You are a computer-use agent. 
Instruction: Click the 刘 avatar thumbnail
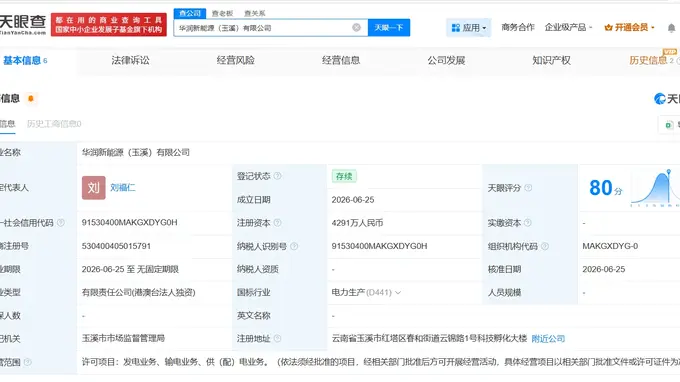pyautogui.click(x=94, y=188)
